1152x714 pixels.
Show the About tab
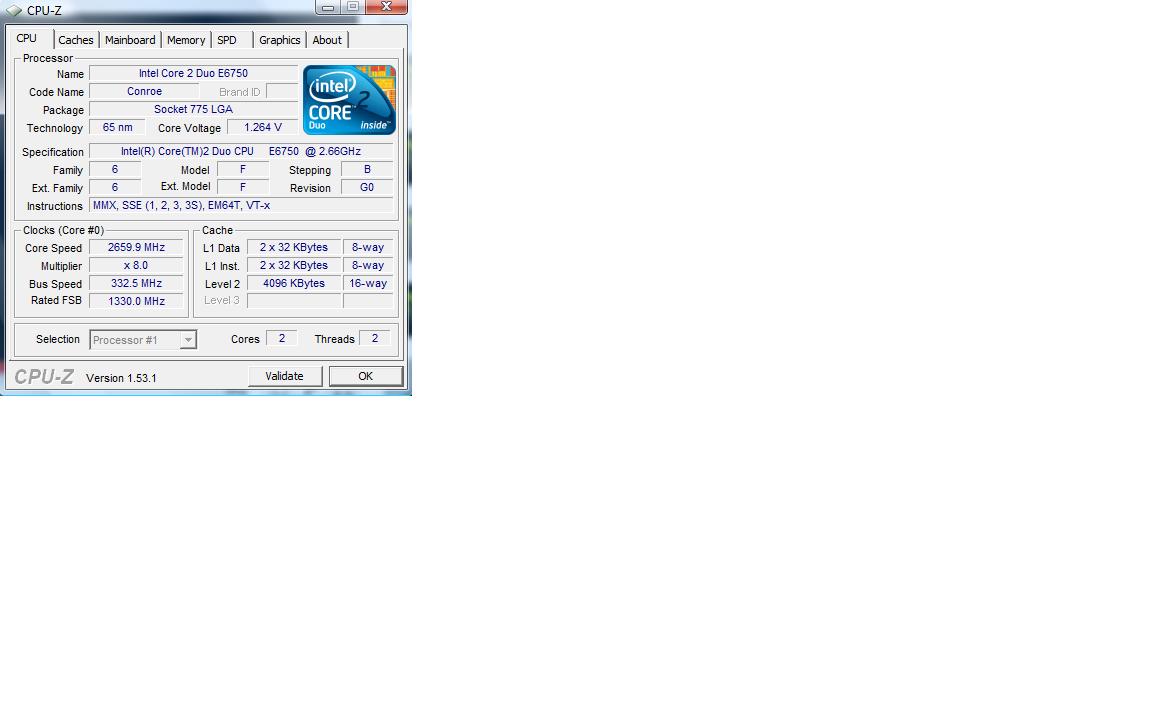327,40
